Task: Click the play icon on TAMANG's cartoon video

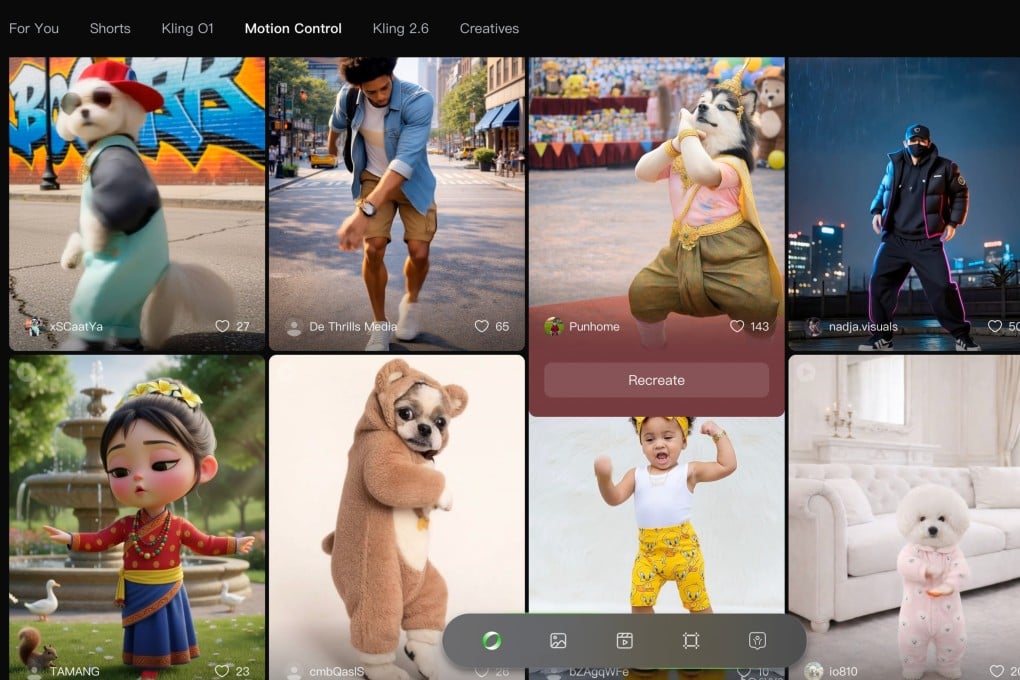Action: [x=23, y=371]
